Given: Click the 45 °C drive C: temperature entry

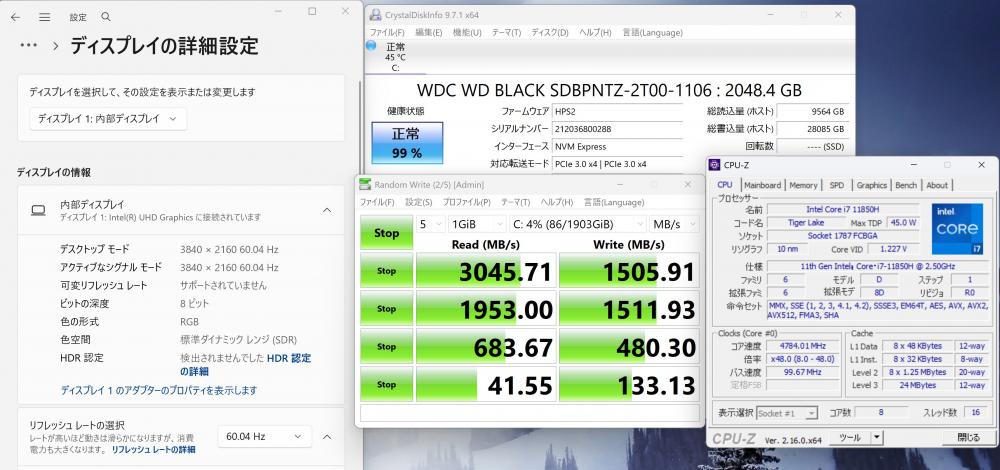Looking at the screenshot, I should pyautogui.click(x=395, y=57).
